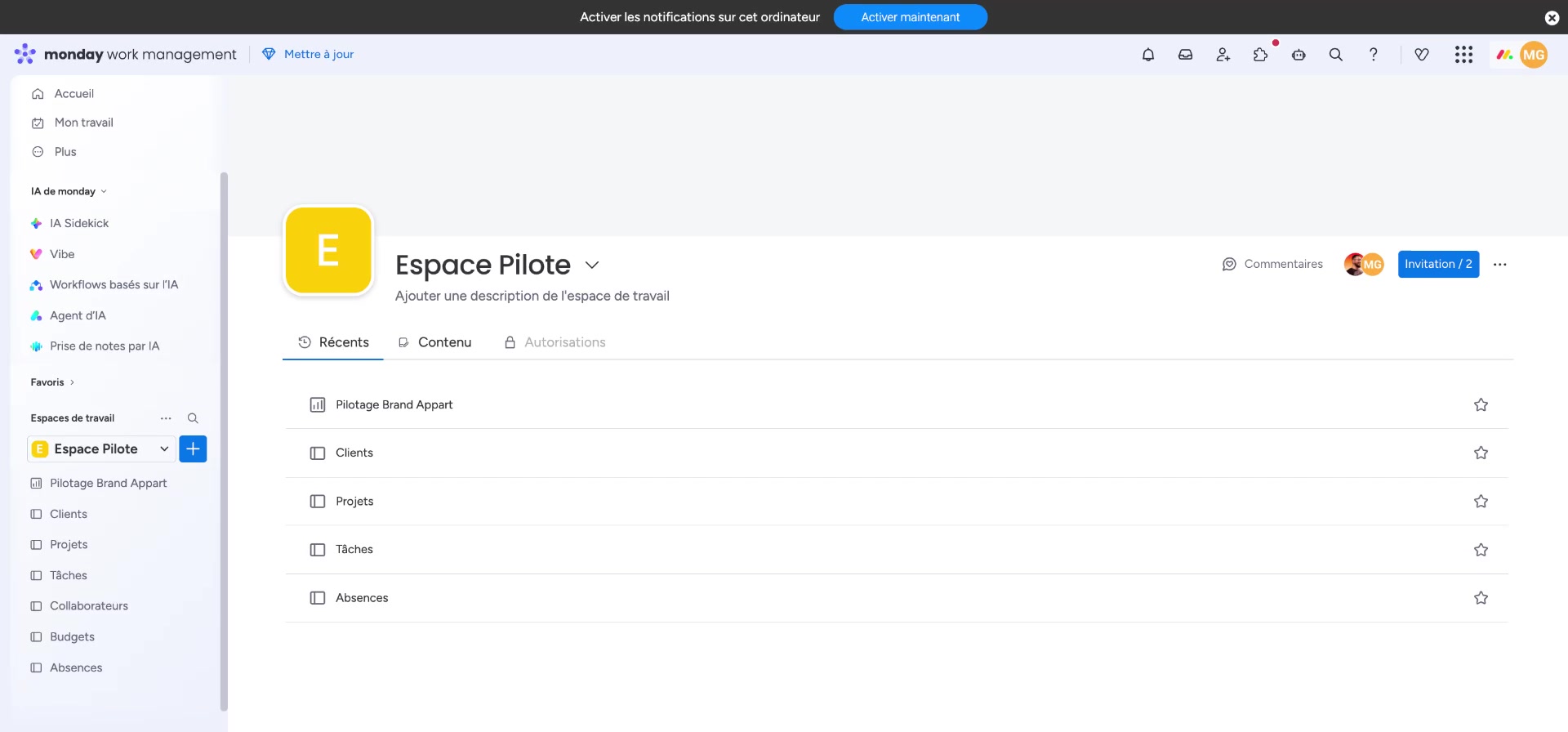Click the workspace description text field

point(532,297)
